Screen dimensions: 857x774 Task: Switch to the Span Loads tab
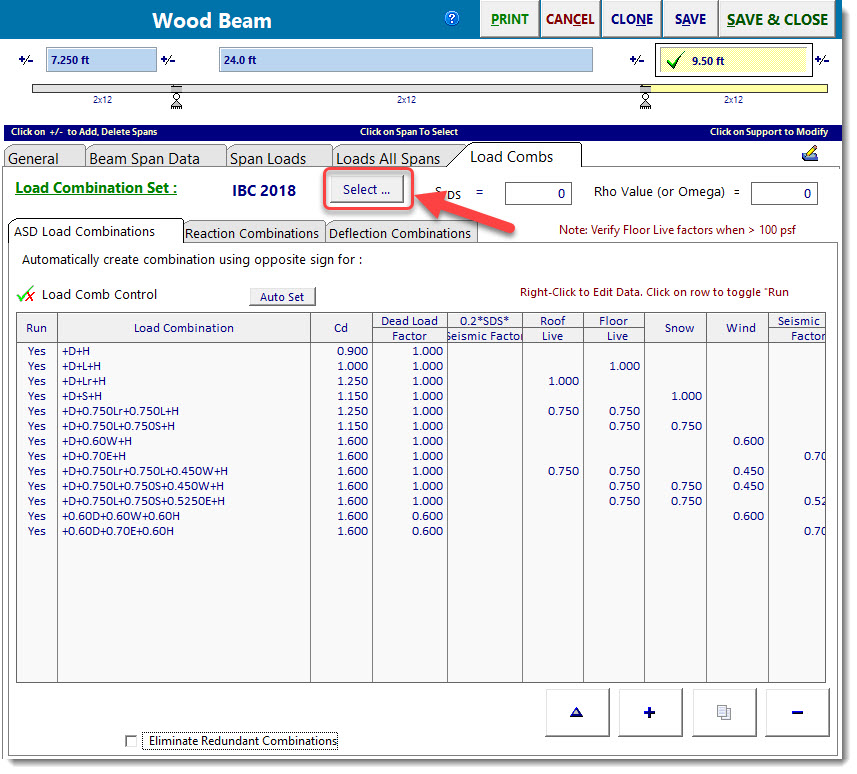[x=267, y=158]
